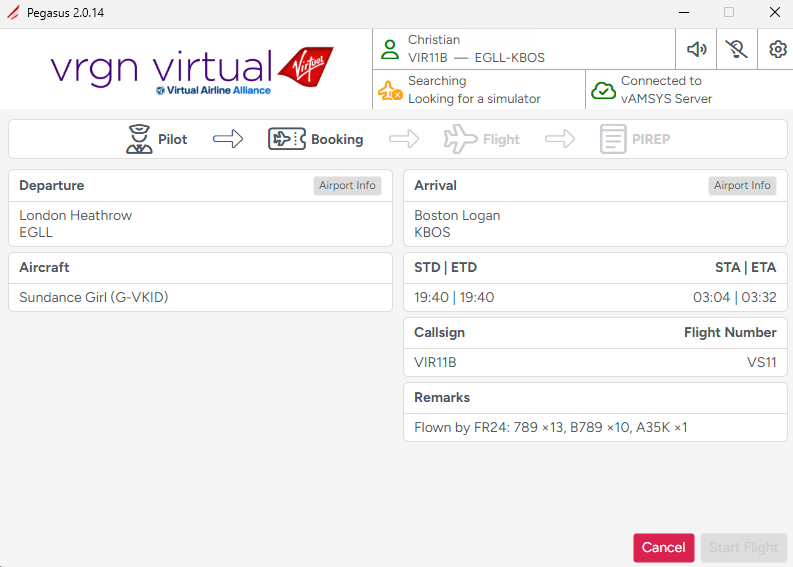The width and height of the screenshot is (793, 567).
Task: Click the 19:40 | 19:40 departure times
Action: (x=454, y=297)
